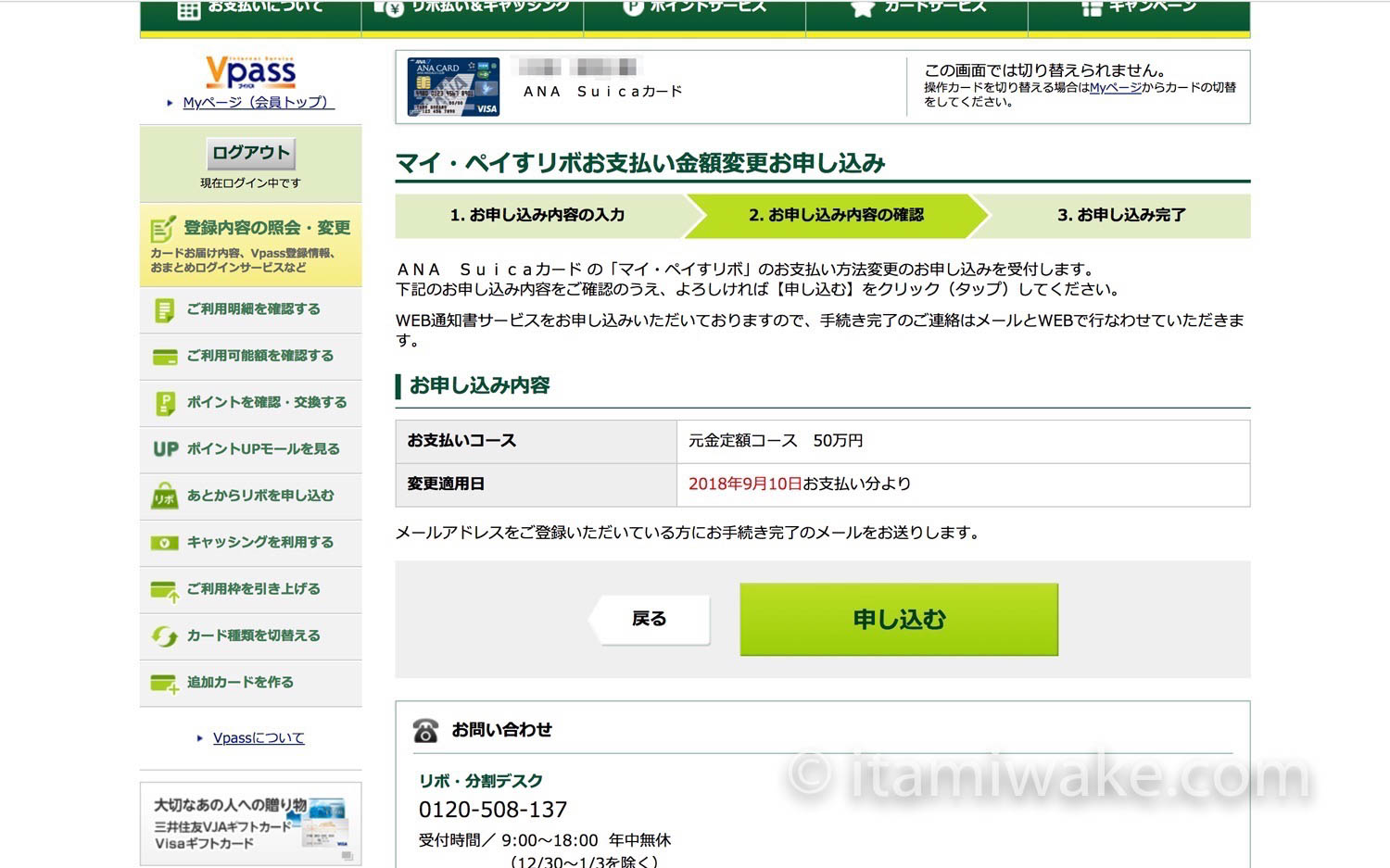Click the お申し込み内容 section heading
The width and height of the screenshot is (1390, 868).
[480, 385]
